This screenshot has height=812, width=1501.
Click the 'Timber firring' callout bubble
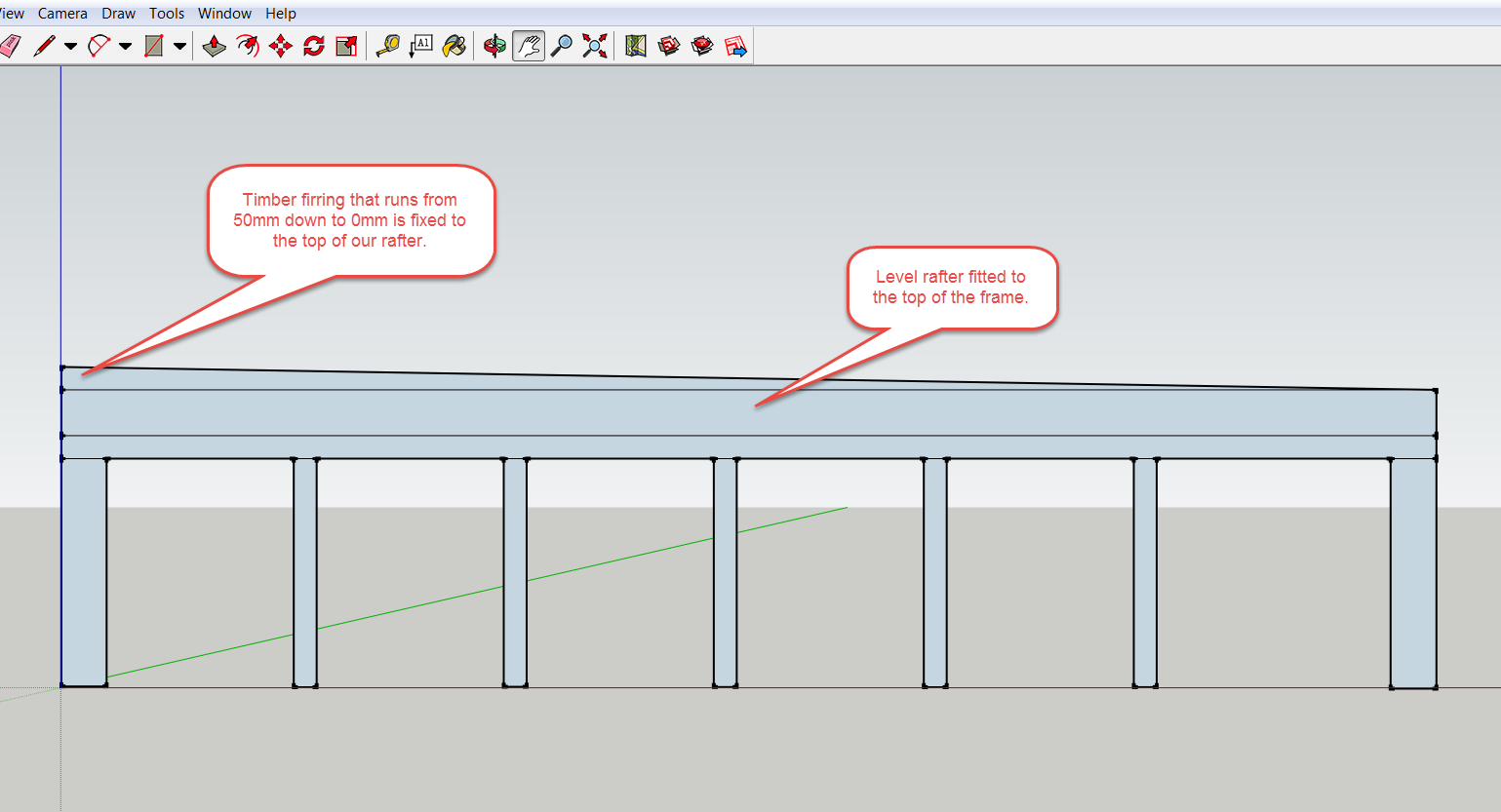click(350, 220)
